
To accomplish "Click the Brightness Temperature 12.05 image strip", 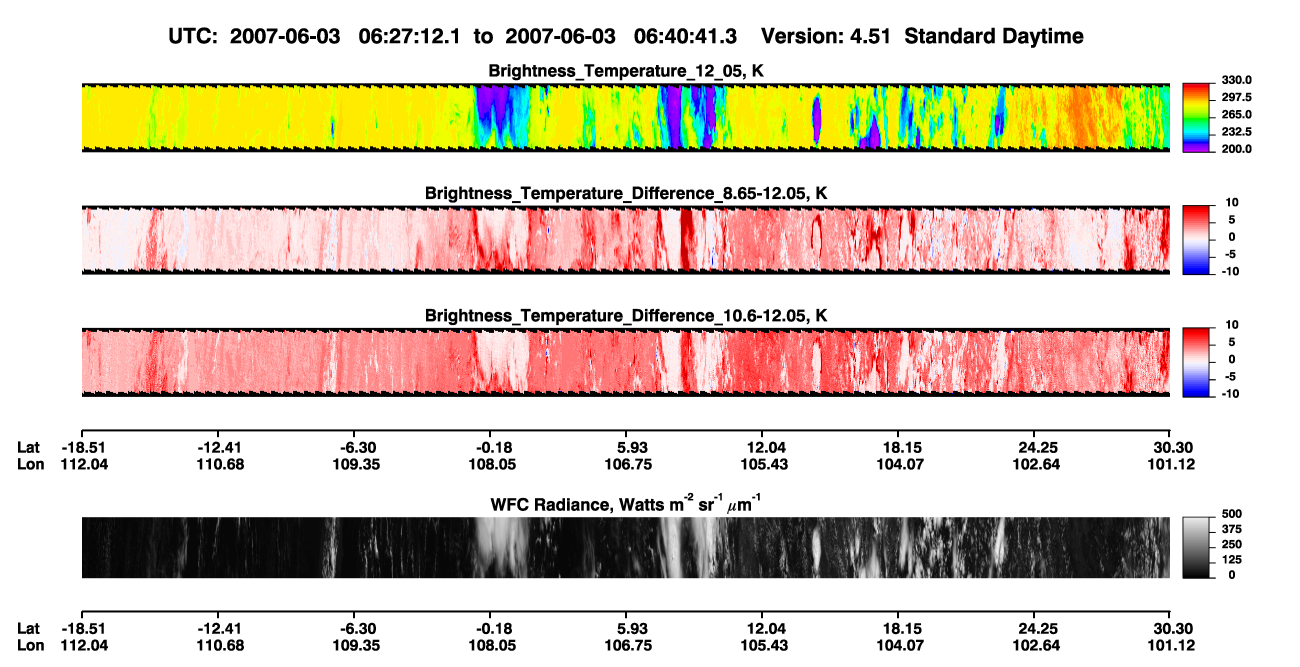I will tap(625, 118).
